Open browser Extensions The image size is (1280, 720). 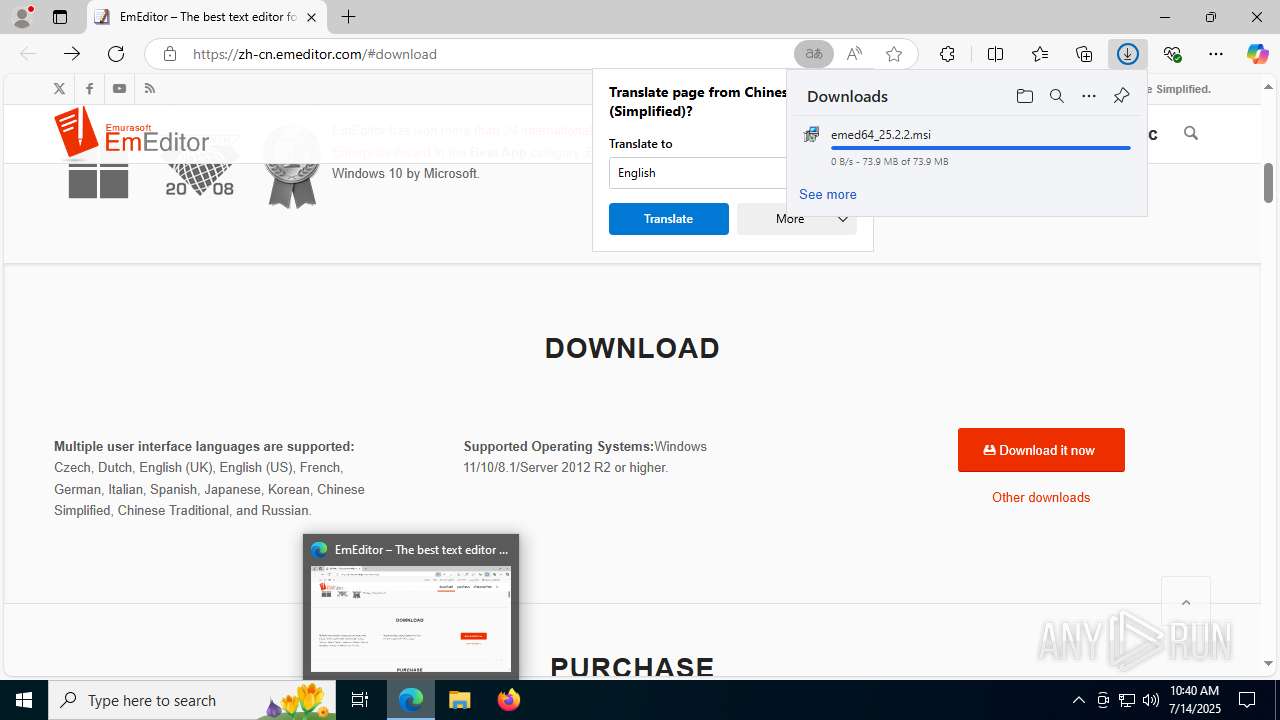[x=947, y=54]
